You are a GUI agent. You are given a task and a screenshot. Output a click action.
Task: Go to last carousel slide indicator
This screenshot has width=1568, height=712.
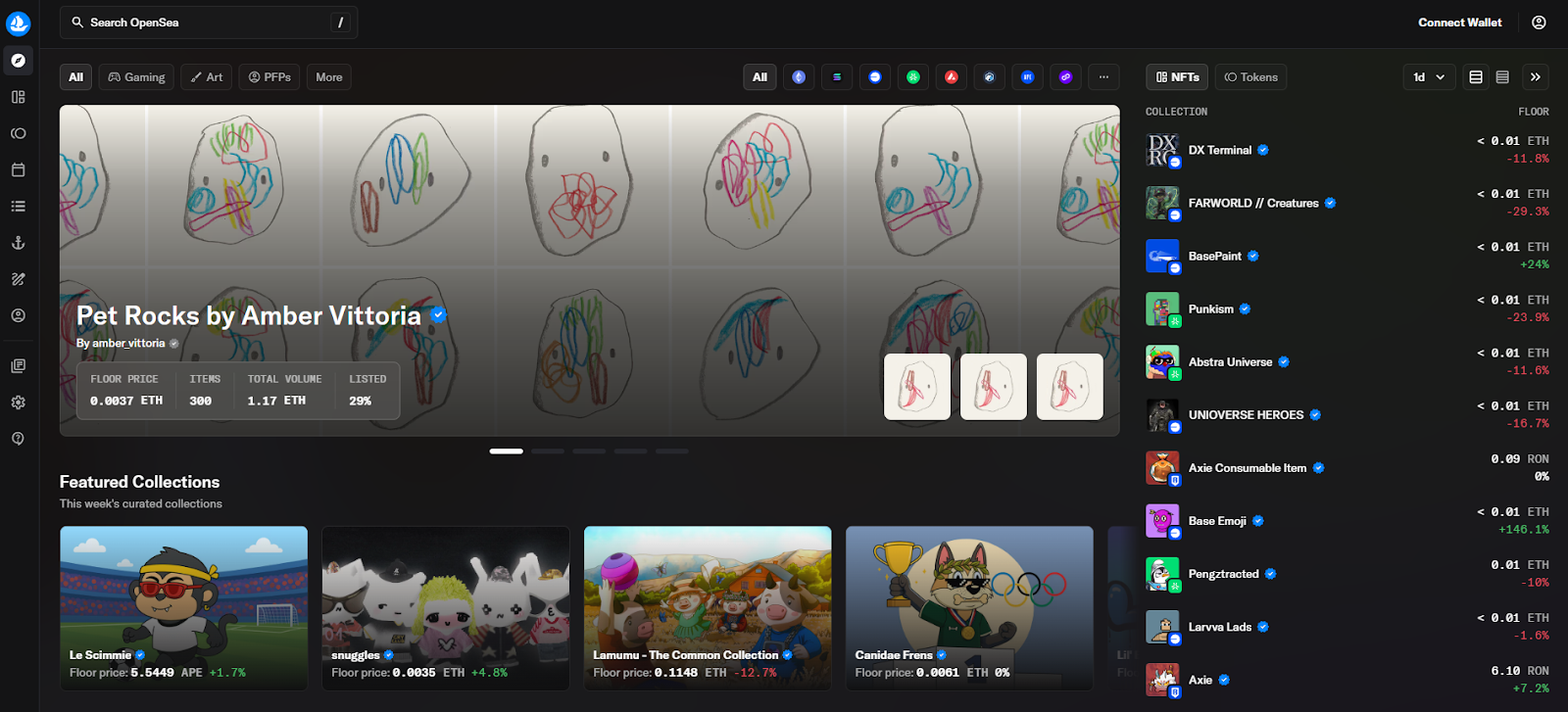[x=672, y=451]
